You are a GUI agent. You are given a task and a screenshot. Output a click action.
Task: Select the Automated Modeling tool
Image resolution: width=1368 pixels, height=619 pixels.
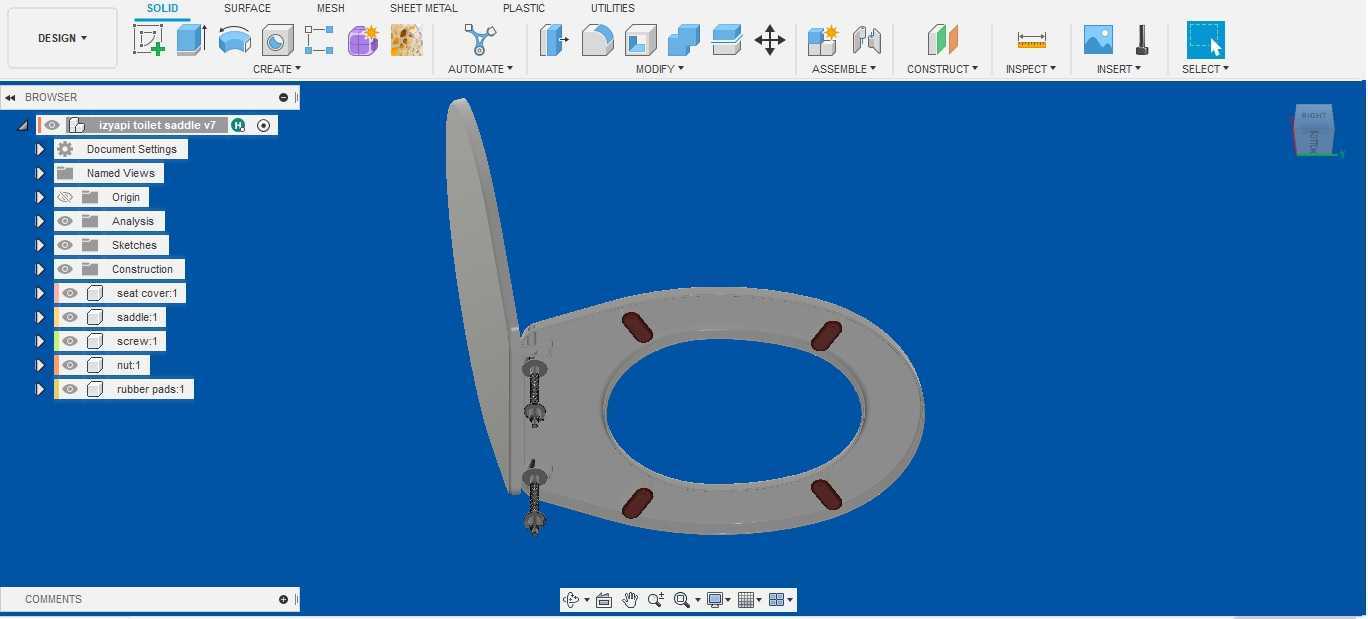480,40
